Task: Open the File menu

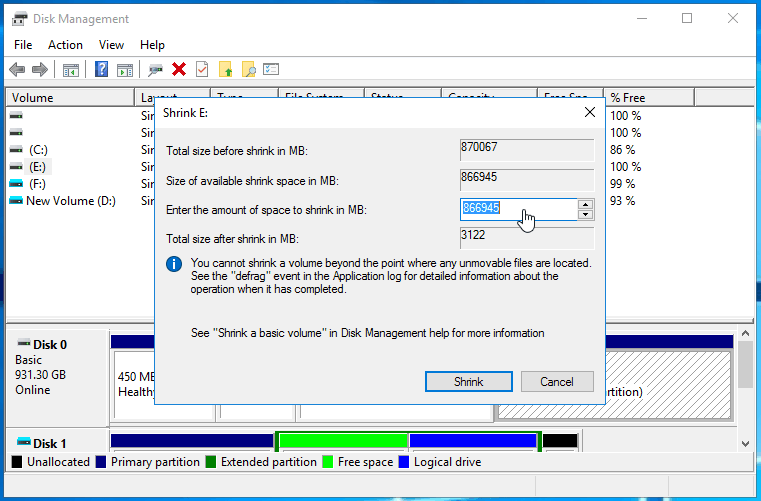Action: pyautogui.click(x=23, y=45)
